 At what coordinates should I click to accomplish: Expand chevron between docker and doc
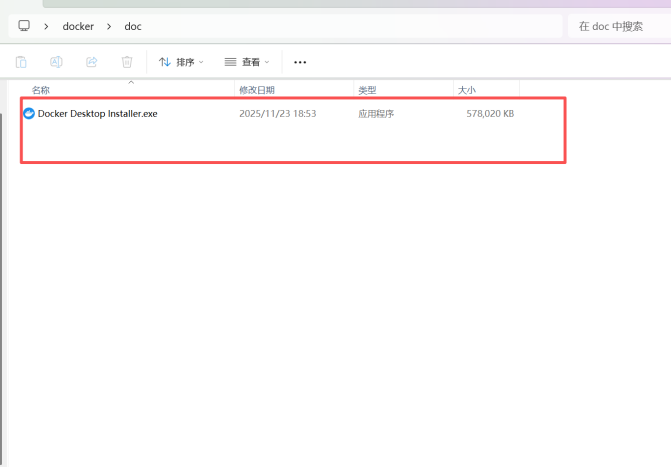[x=109, y=27]
